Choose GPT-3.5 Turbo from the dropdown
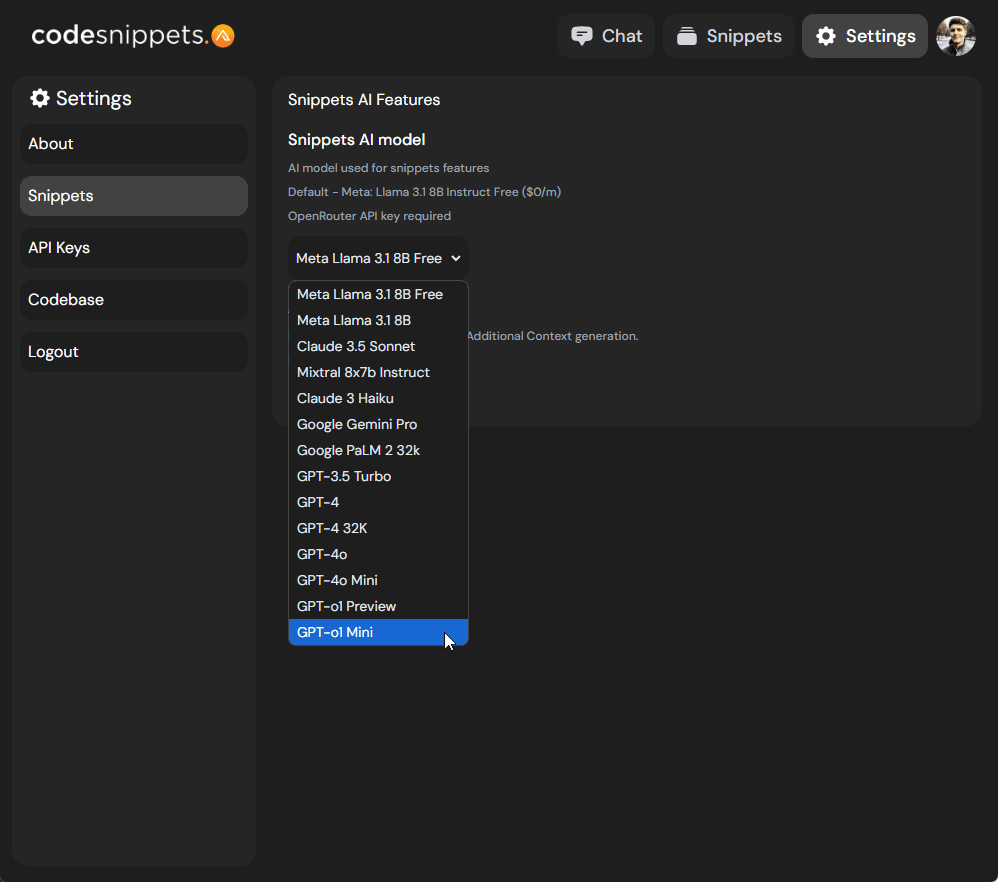Image resolution: width=998 pixels, height=882 pixels. coord(378,477)
